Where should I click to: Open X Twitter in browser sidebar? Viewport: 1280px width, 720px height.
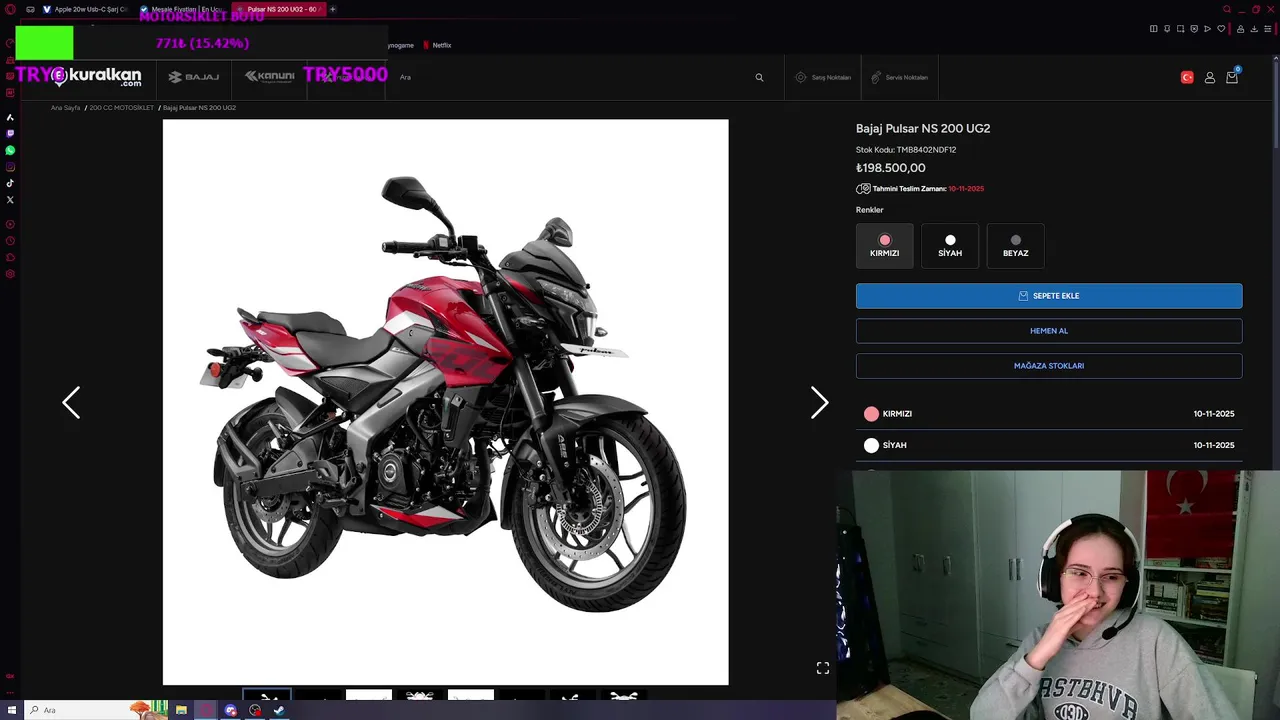tap(10, 200)
